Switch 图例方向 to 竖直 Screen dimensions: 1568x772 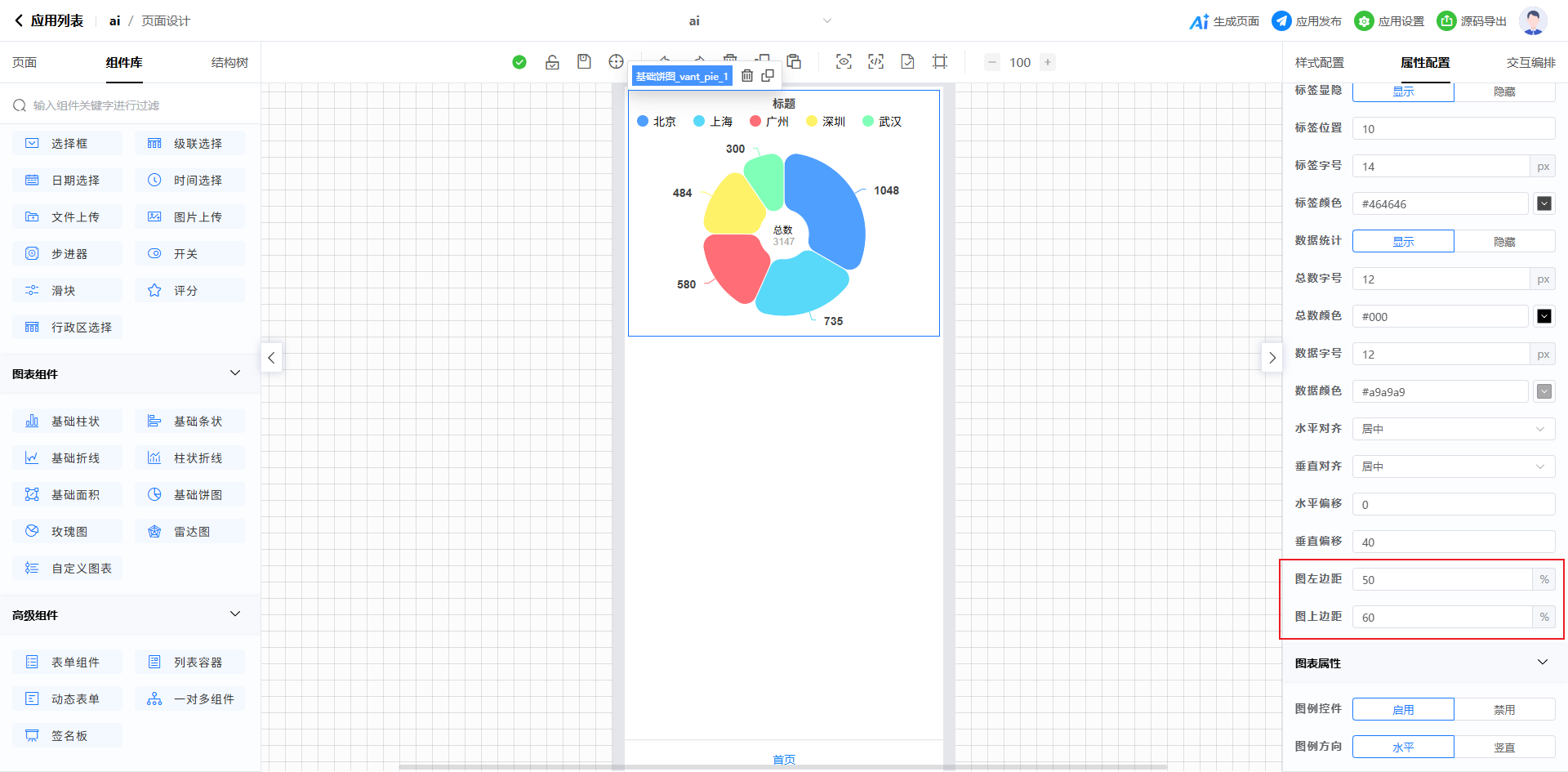pos(1503,747)
